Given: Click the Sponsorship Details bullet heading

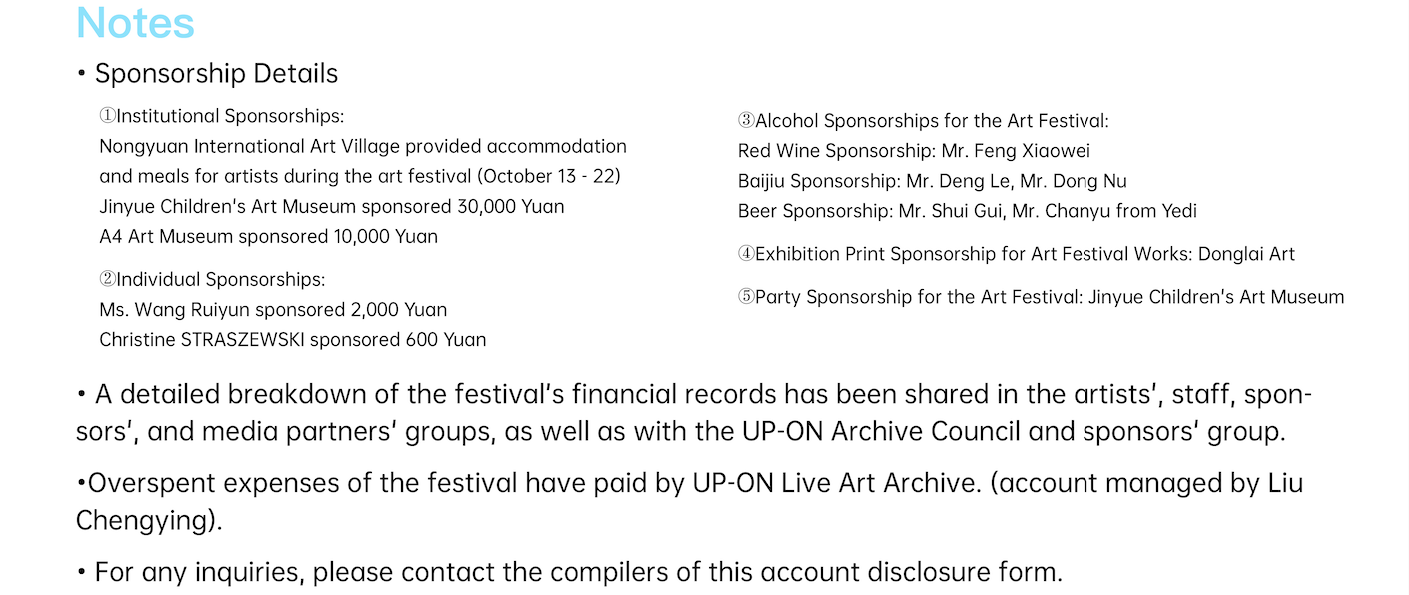Looking at the screenshot, I should pyautogui.click(x=216, y=74).
